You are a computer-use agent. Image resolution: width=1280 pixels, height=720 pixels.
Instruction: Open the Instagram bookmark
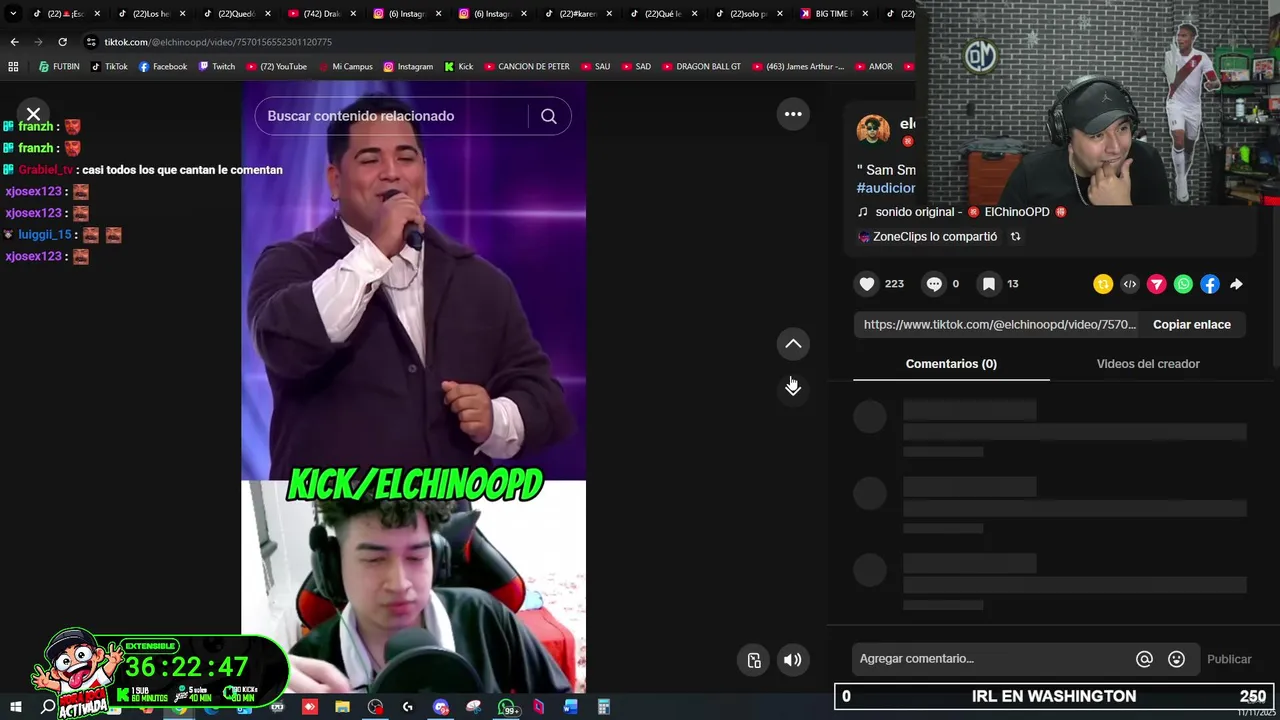pyautogui.click(x=408, y=67)
